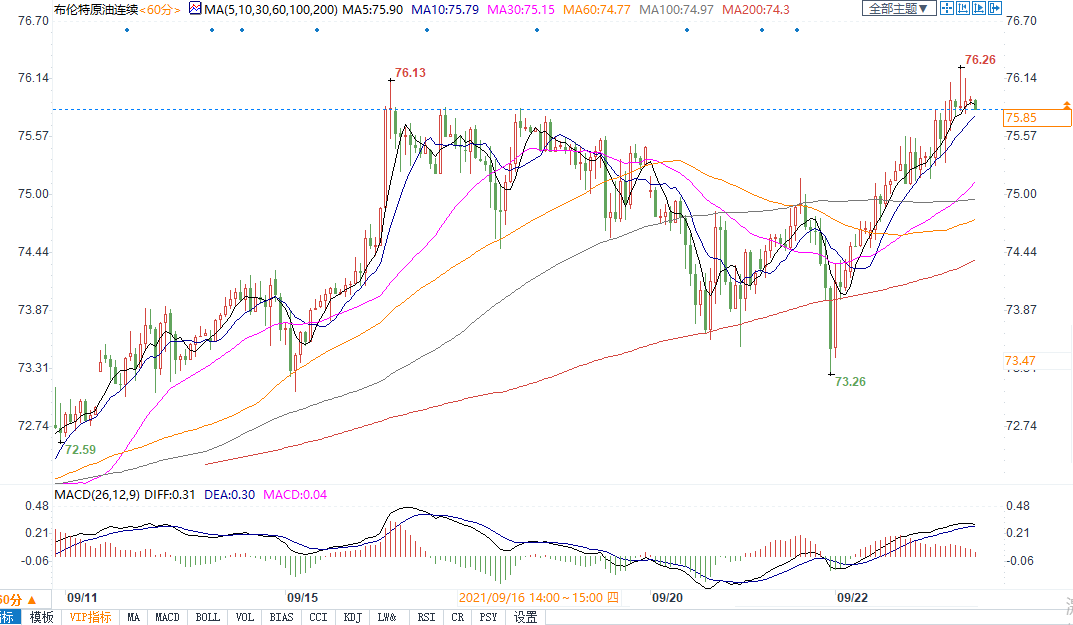
Task: Open the VIP指标 tab
Action: [x=90, y=617]
